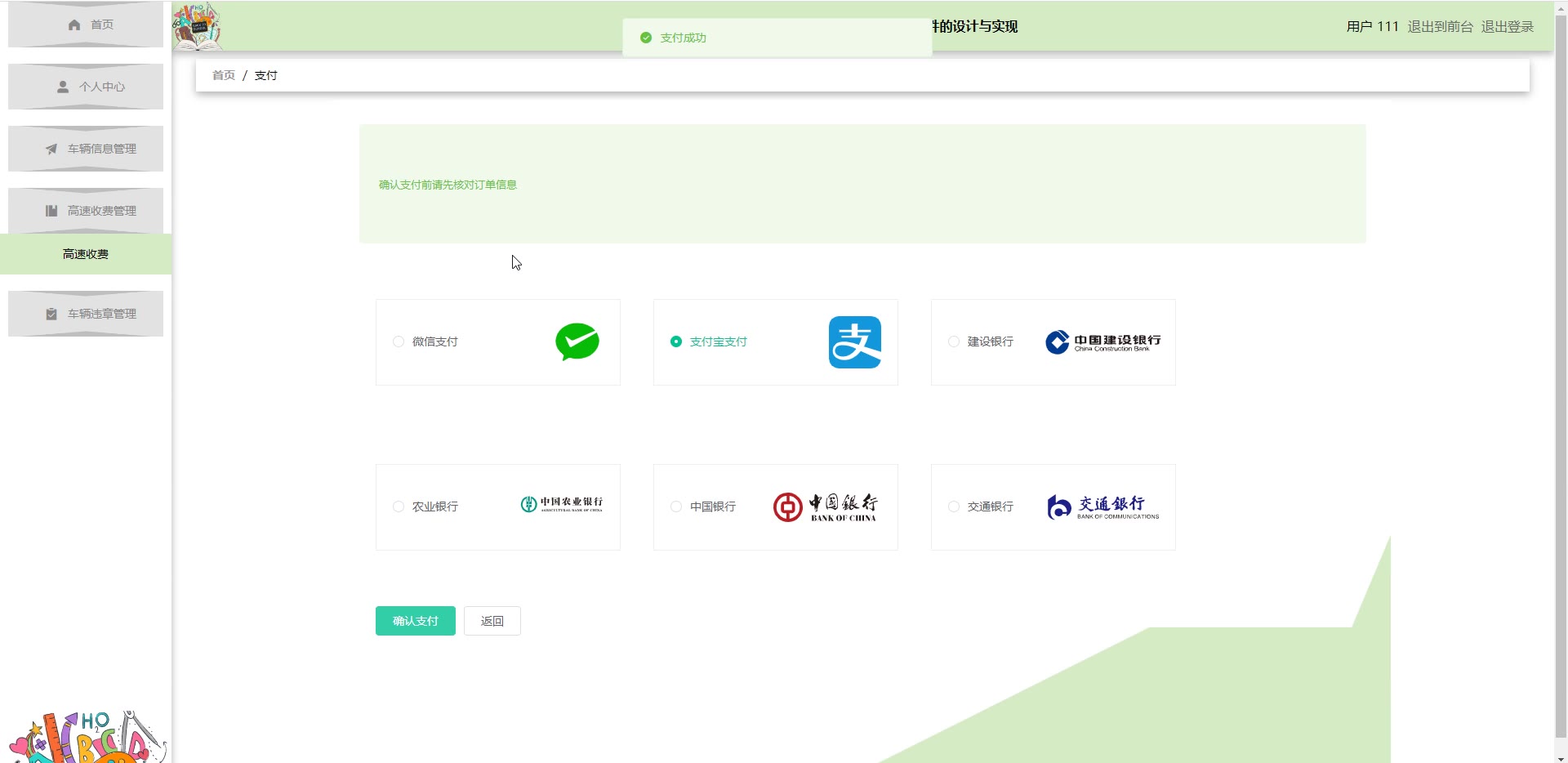
Task: Click the paper-plane icon beside 车辆信息管理
Action: (51, 149)
